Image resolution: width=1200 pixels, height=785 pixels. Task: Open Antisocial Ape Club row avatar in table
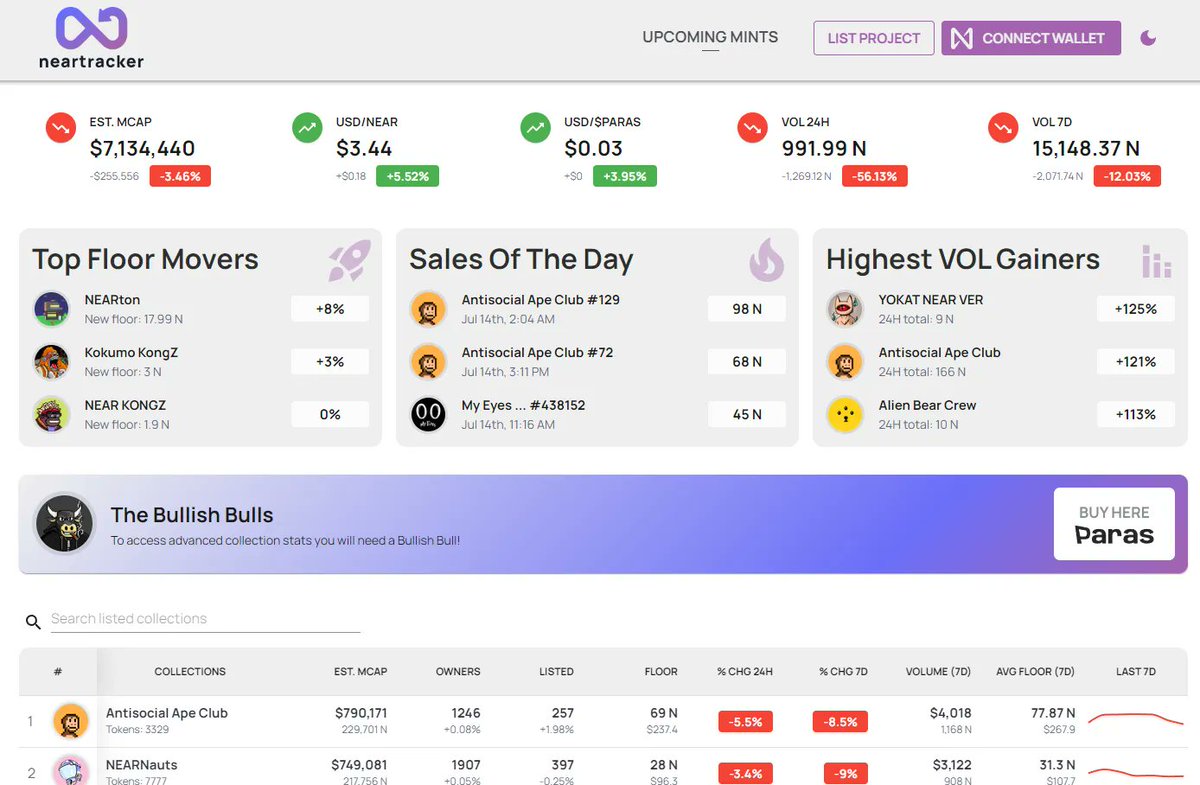[70, 721]
